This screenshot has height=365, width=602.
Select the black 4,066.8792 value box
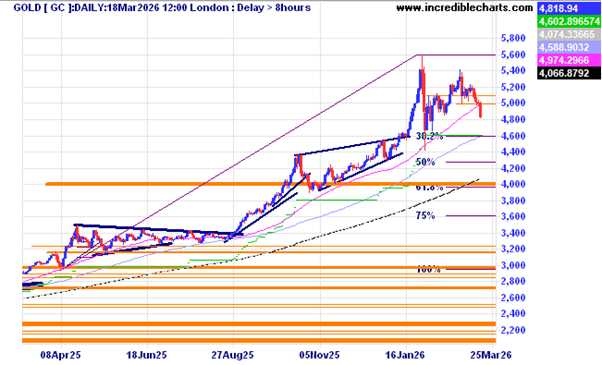(x=569, y=73)
